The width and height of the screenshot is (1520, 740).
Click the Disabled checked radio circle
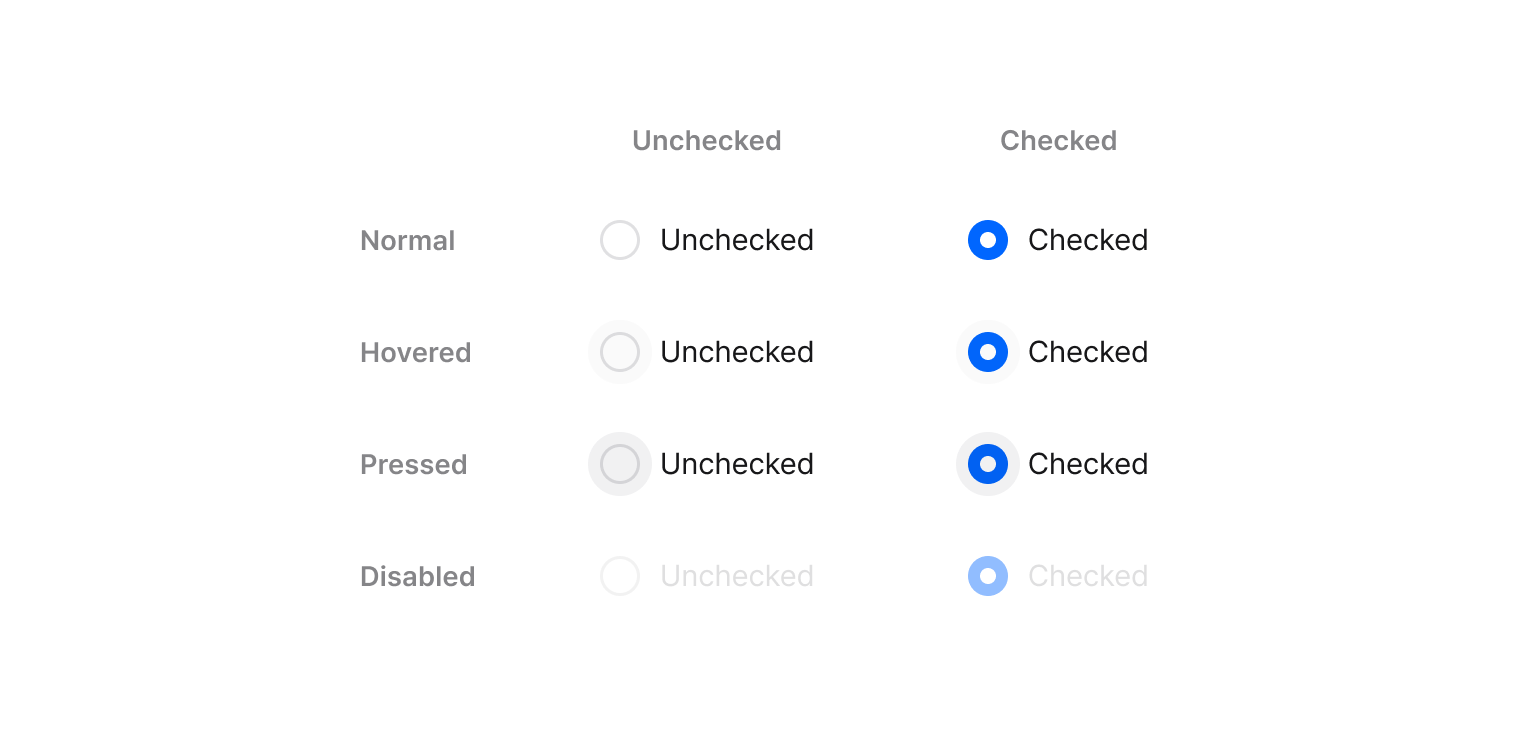click(x=988, y=576)
